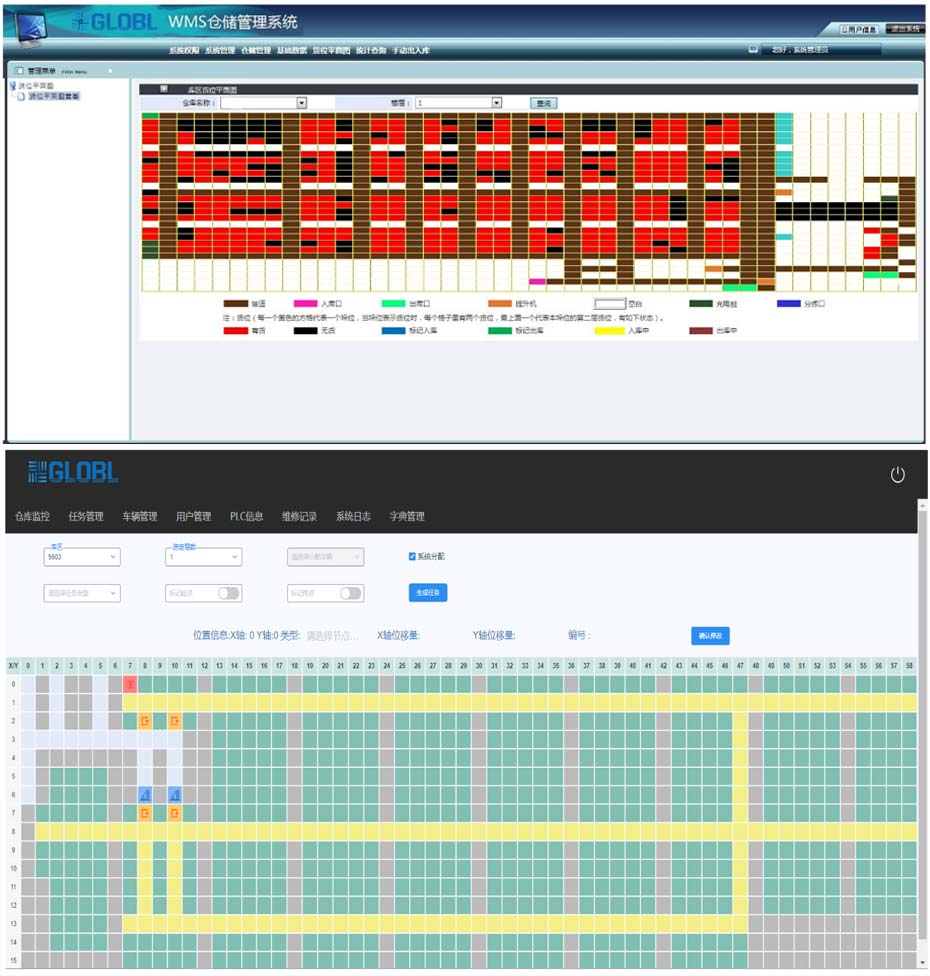Expand the 选择任务类型 dropdown
Viewport: 930px width, 976px height.
click(81, 593)
